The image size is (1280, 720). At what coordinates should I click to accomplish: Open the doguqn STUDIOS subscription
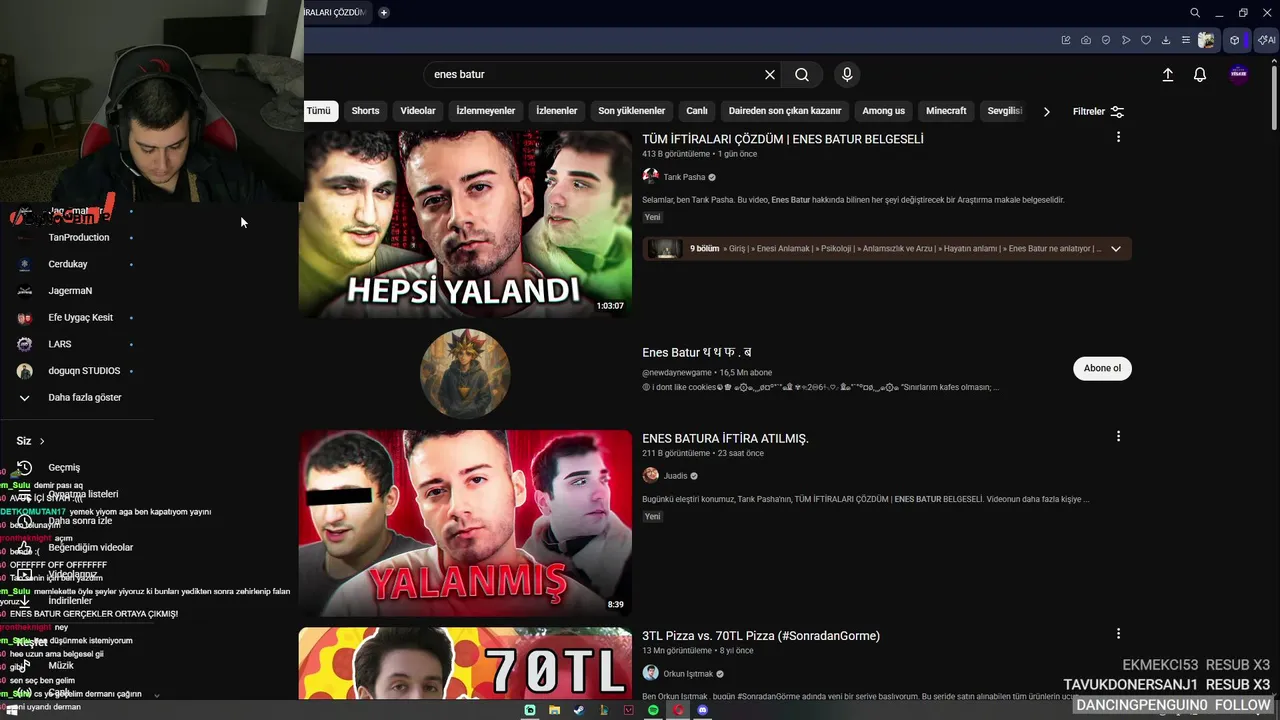coord(84,371)
